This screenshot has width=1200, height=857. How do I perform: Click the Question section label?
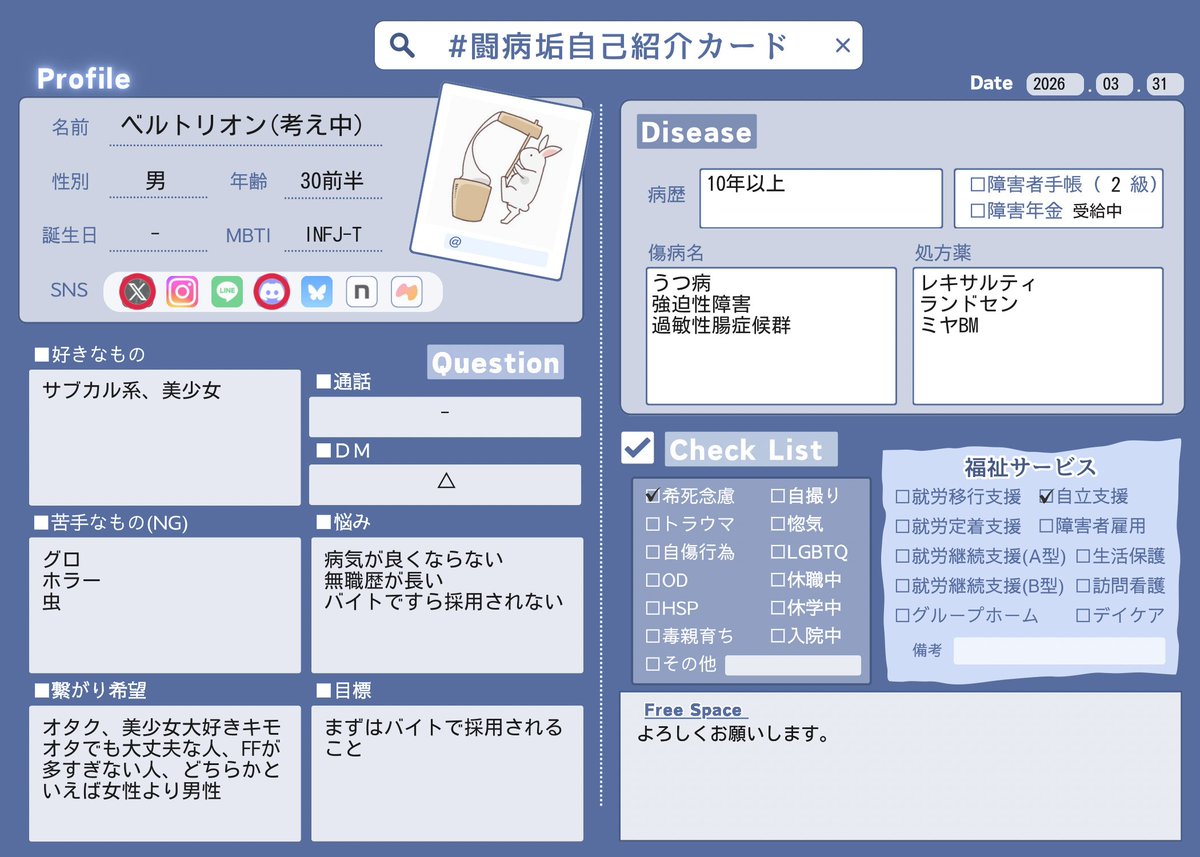tap(495, 363)
